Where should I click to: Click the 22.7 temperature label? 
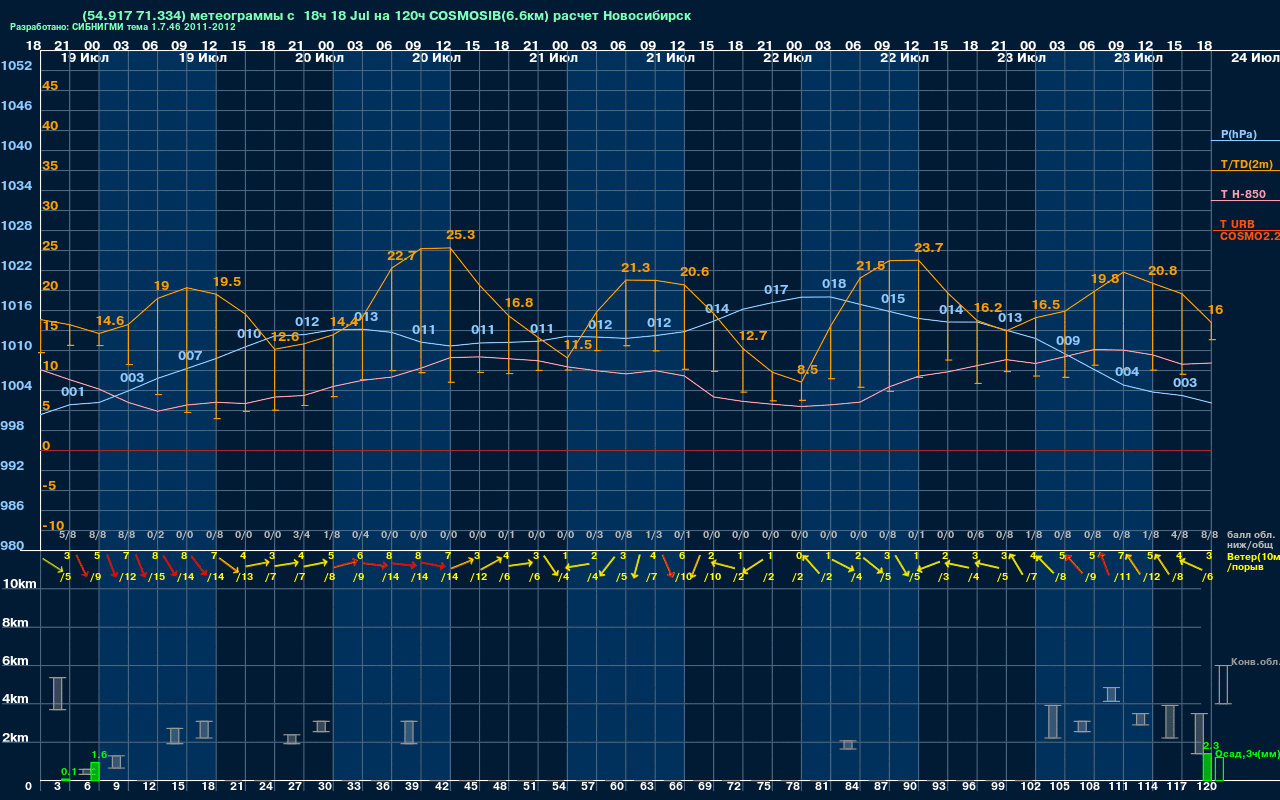402,256
